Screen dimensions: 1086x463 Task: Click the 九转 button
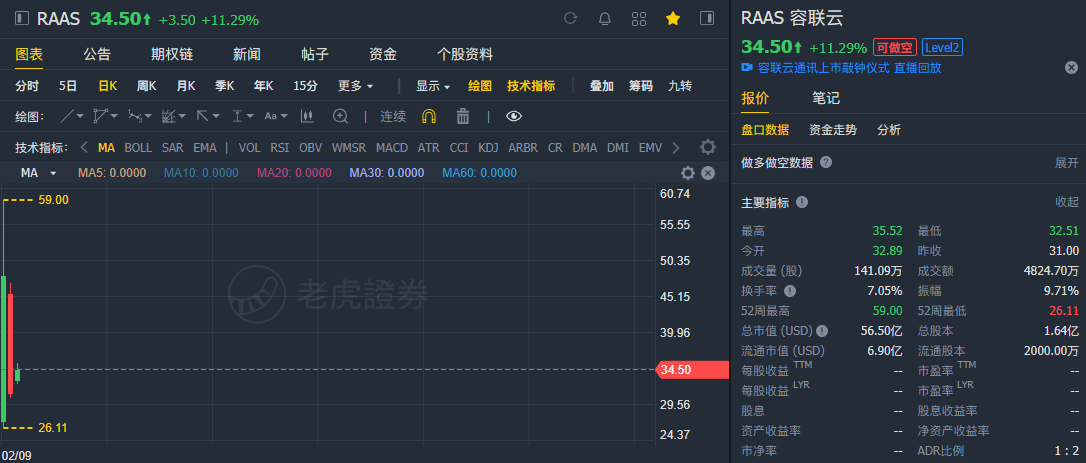coord(679,86)
